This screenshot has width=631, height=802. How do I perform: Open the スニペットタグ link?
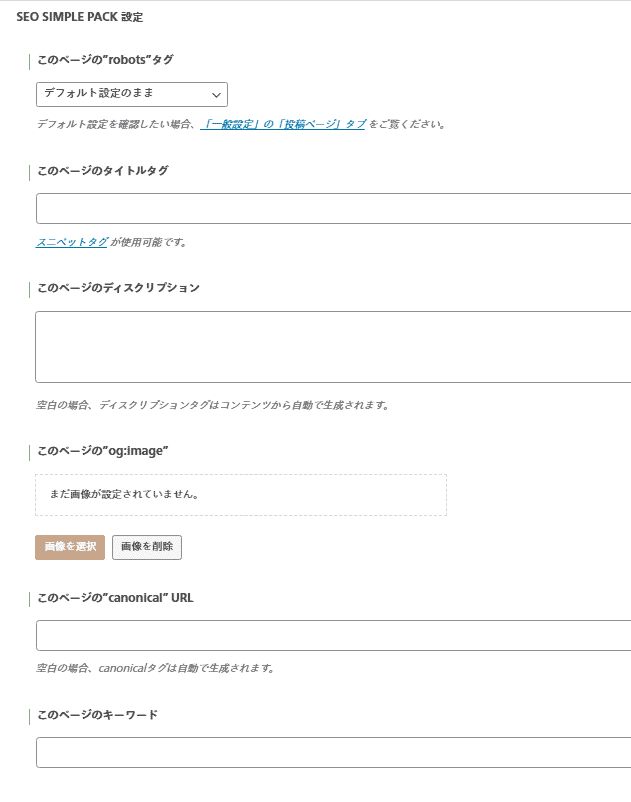[72, 242]
